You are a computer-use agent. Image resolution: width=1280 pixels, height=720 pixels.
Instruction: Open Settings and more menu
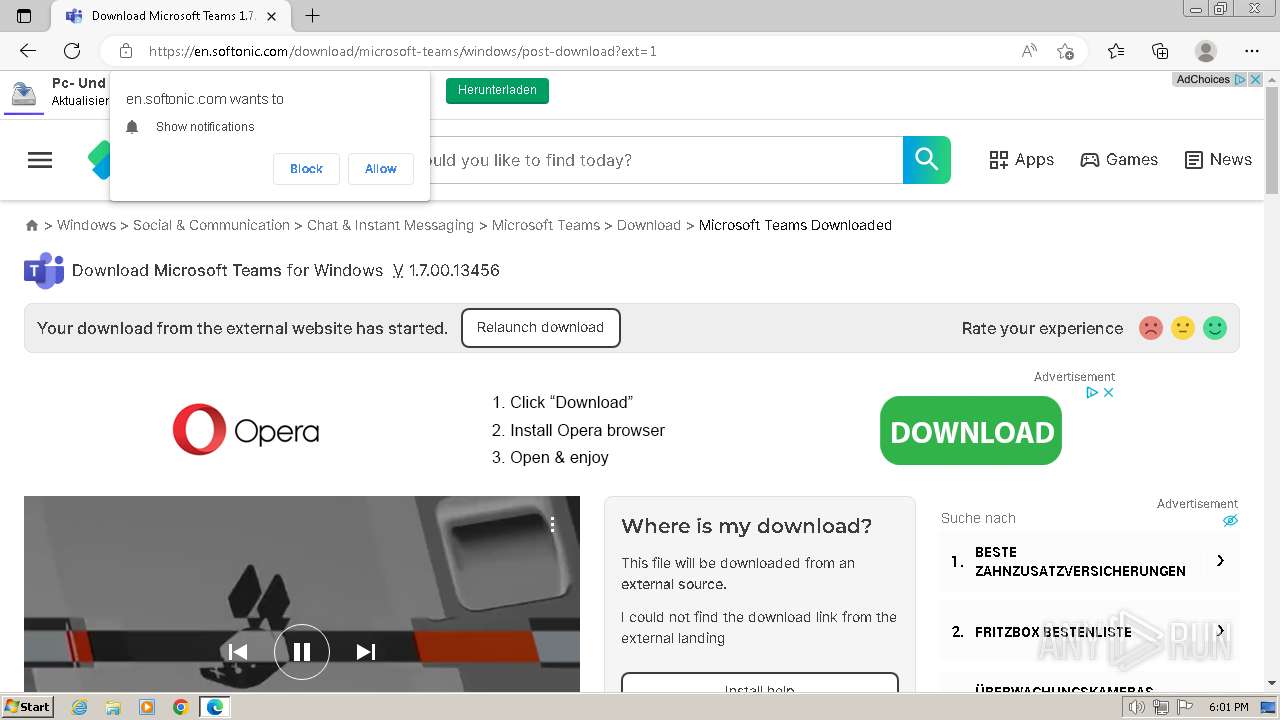1252,51
